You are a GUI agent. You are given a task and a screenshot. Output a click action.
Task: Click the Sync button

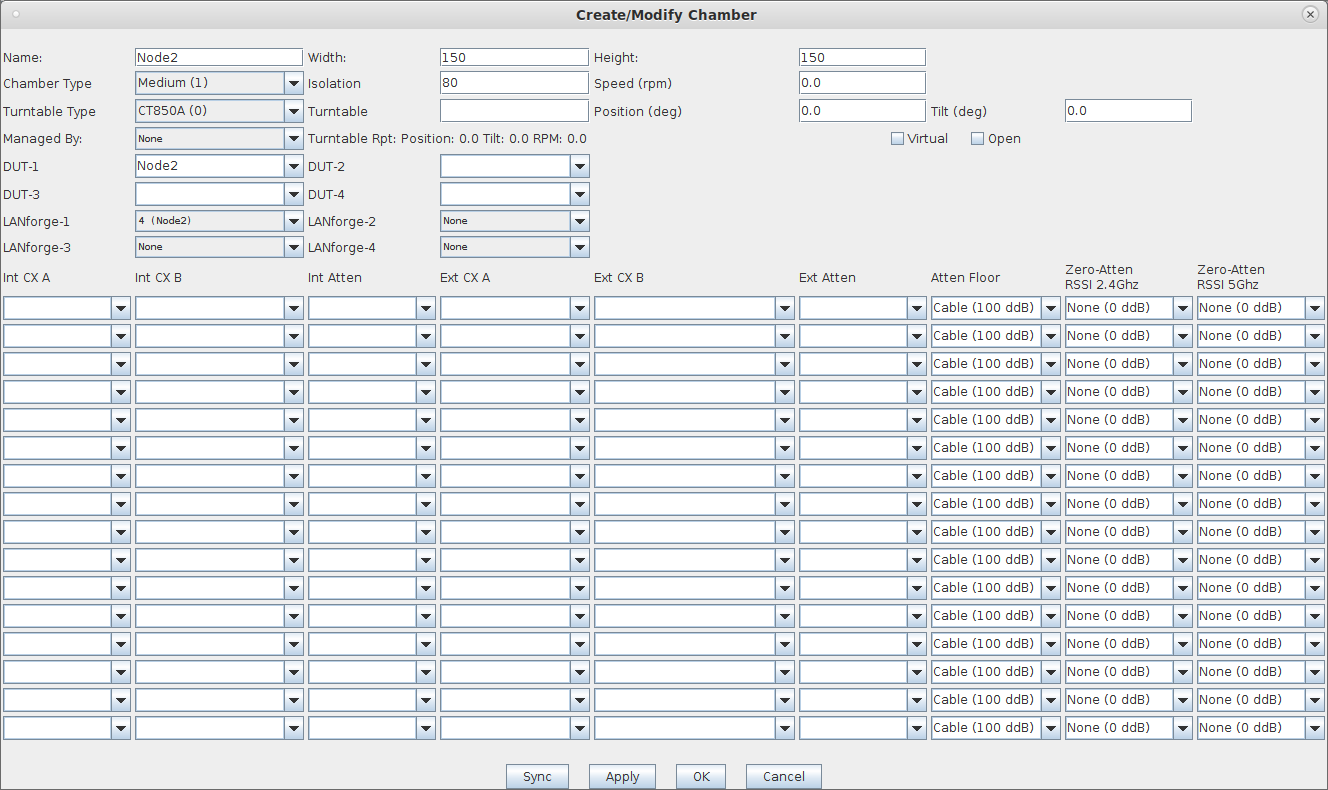tap(537, 776)
